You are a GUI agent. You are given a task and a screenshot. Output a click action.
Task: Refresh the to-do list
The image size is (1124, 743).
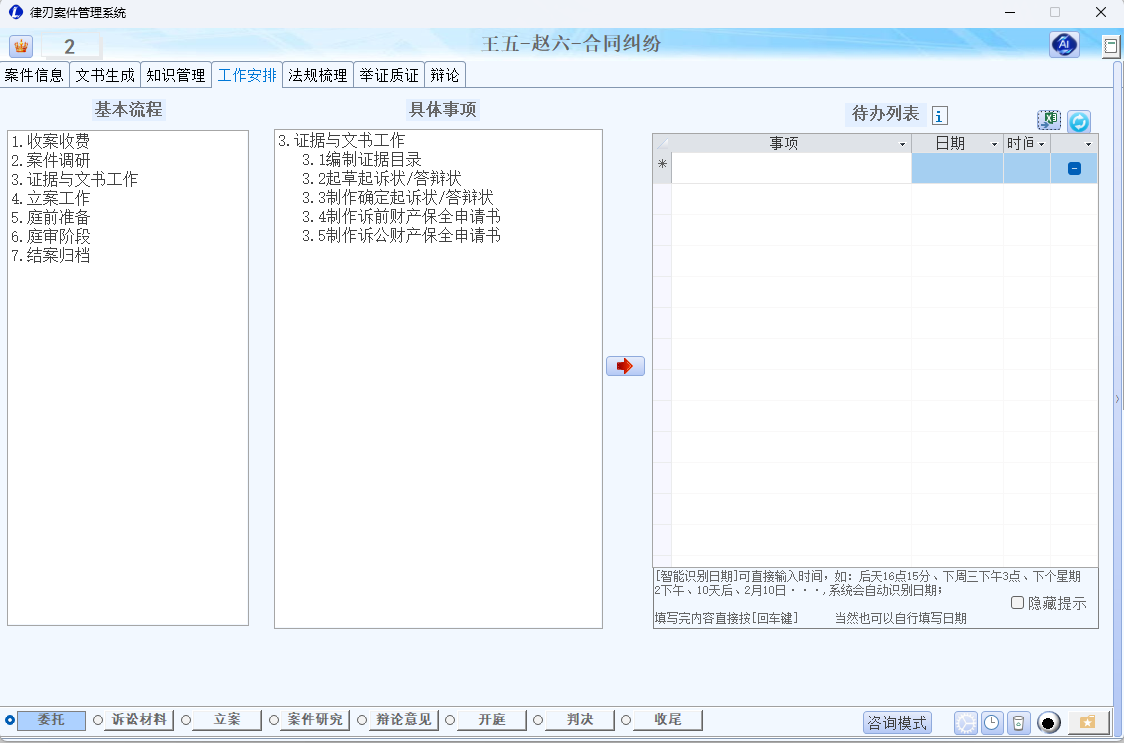tap(1078, 121)
